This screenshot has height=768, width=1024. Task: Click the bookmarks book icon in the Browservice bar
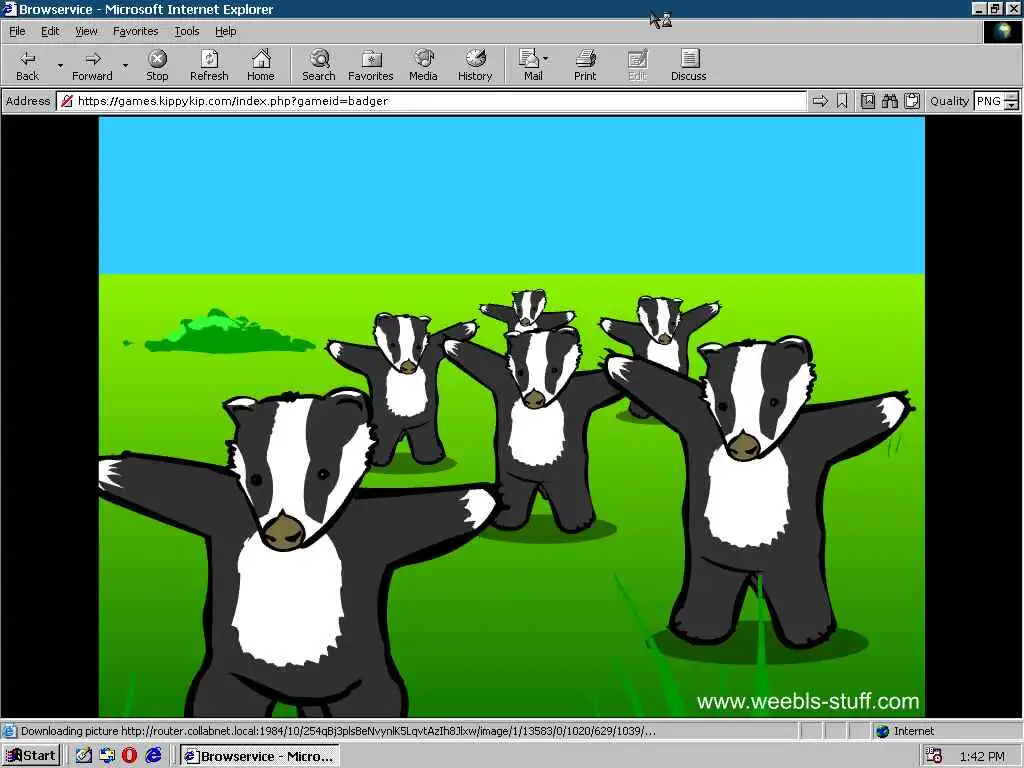click(x=867, y=101)
